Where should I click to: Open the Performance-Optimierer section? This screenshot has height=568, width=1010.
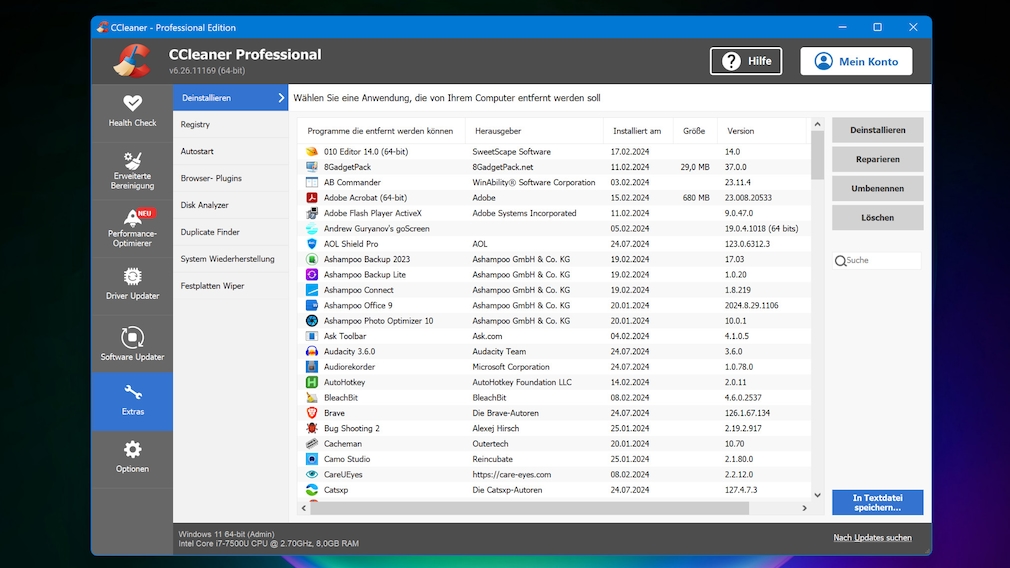click(132, 228)
